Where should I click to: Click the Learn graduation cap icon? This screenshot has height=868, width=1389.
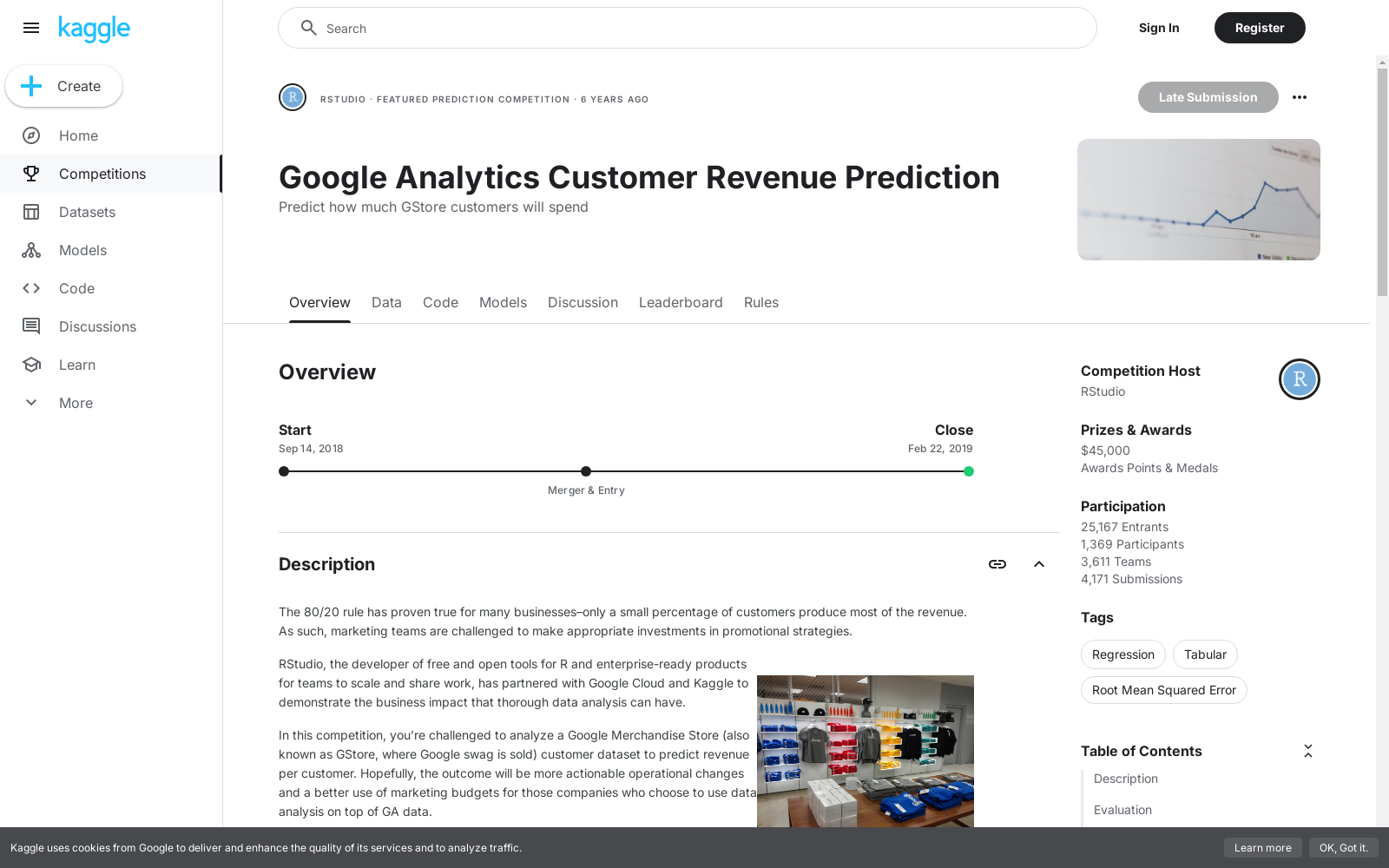(31, 365)
